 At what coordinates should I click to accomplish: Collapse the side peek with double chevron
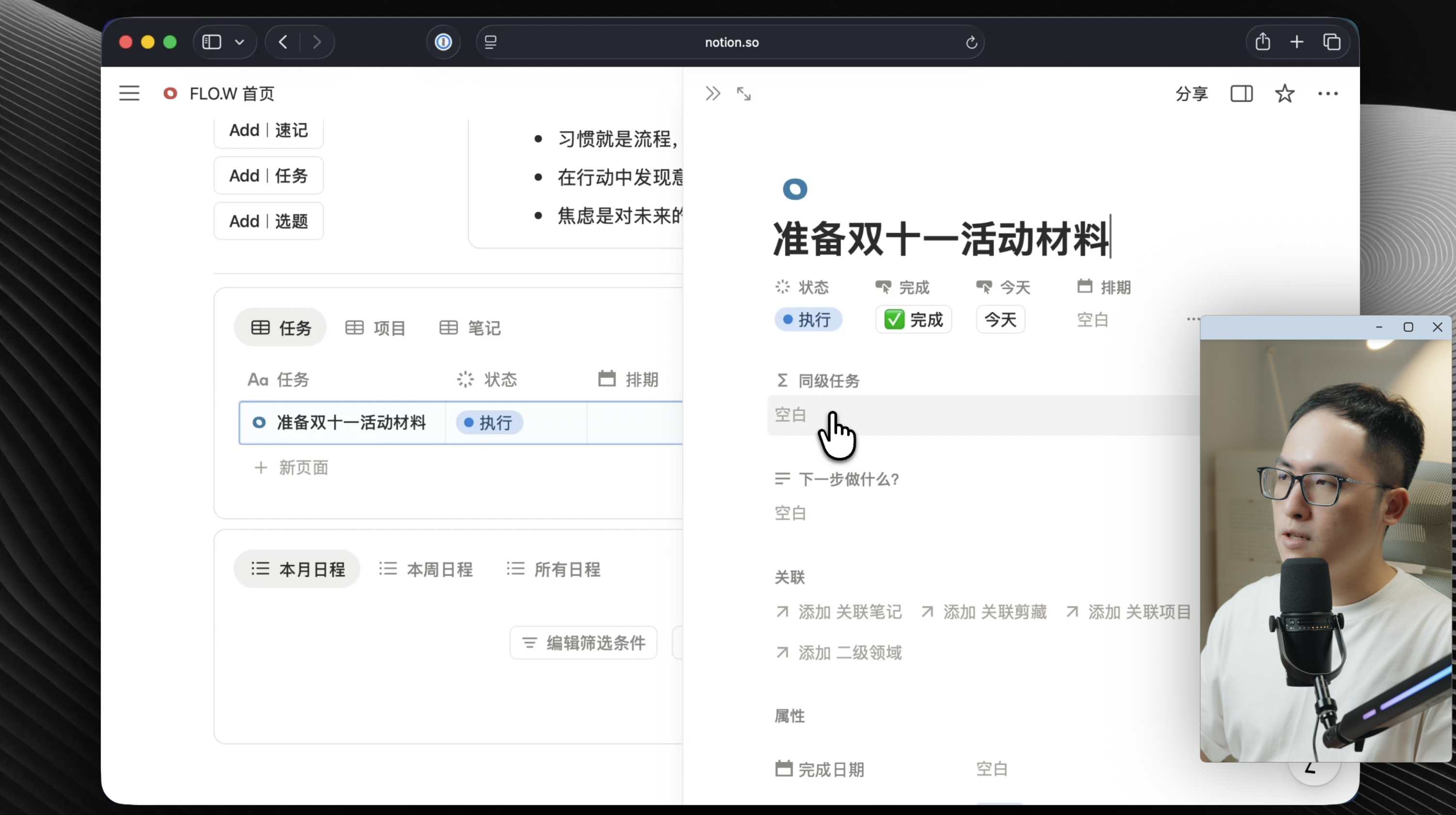pos(712,94)
